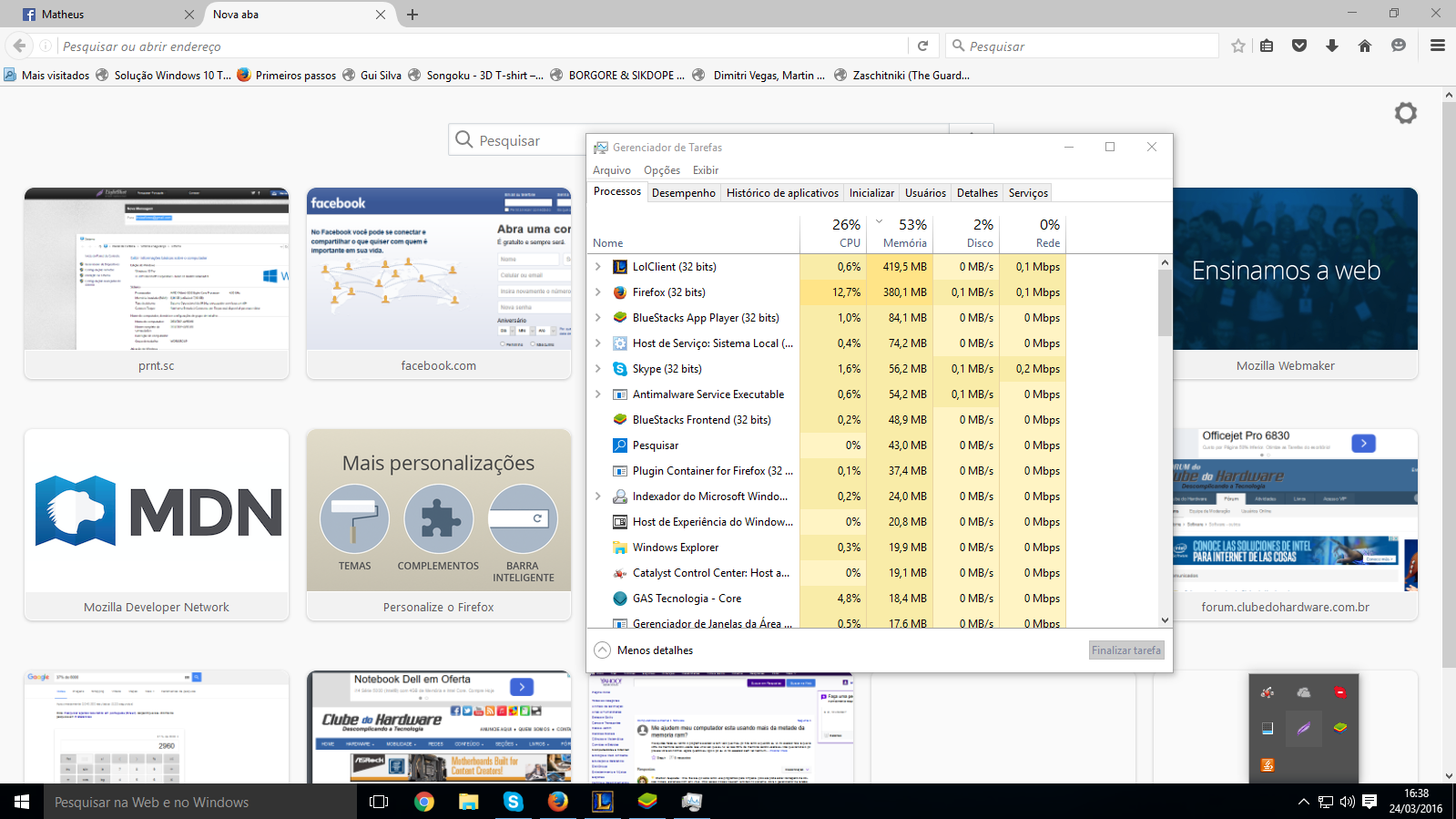Click the orange Java icon in tray popup
The width and height of the screenshot is (1456, 819).
tap(1268, 764)
